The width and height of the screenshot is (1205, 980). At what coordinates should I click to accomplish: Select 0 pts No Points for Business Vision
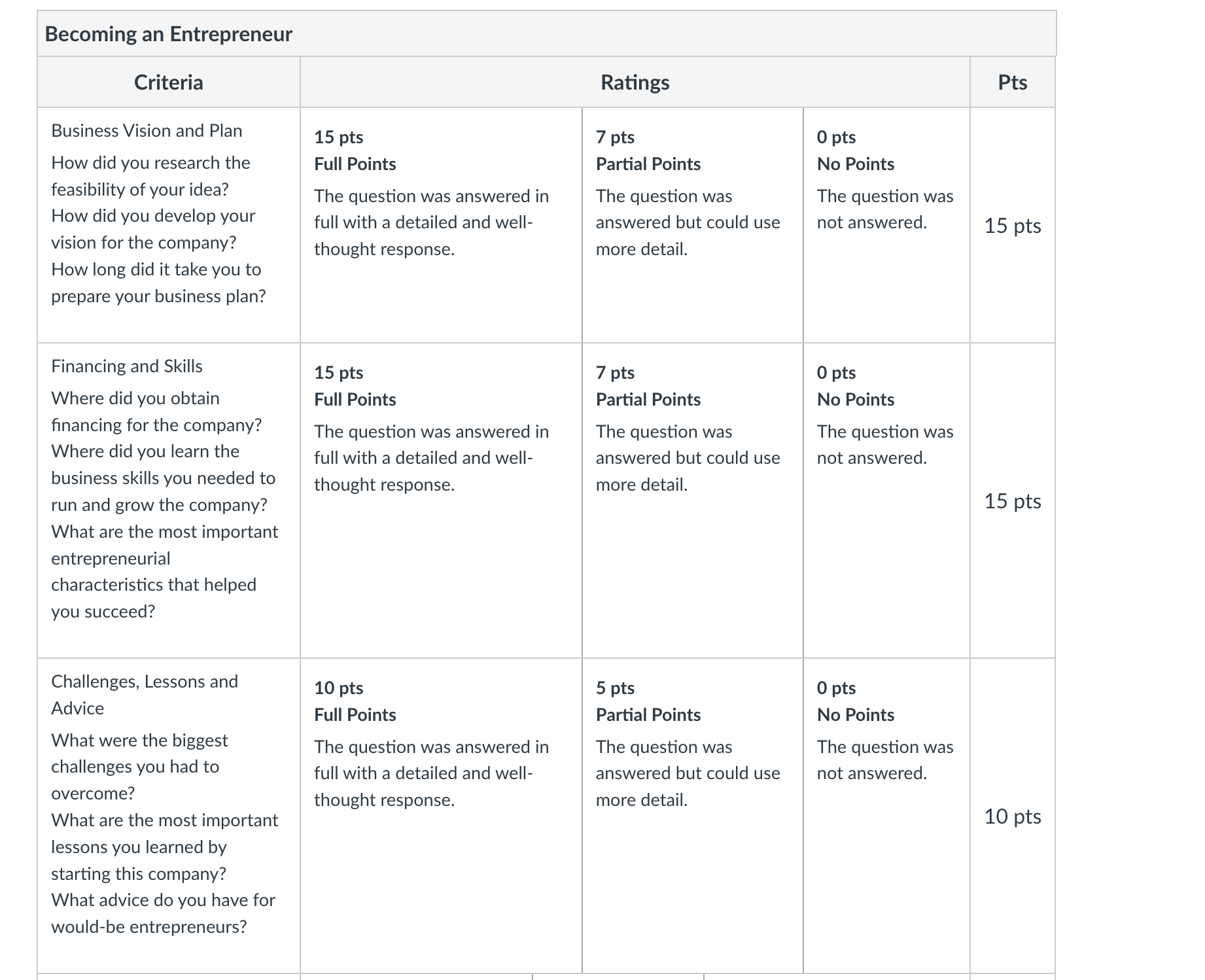coord(886,225)
